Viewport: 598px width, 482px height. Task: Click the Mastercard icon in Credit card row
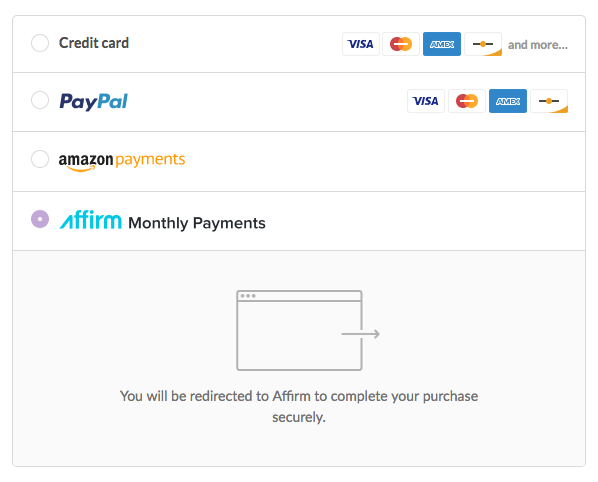click(401, 44)
